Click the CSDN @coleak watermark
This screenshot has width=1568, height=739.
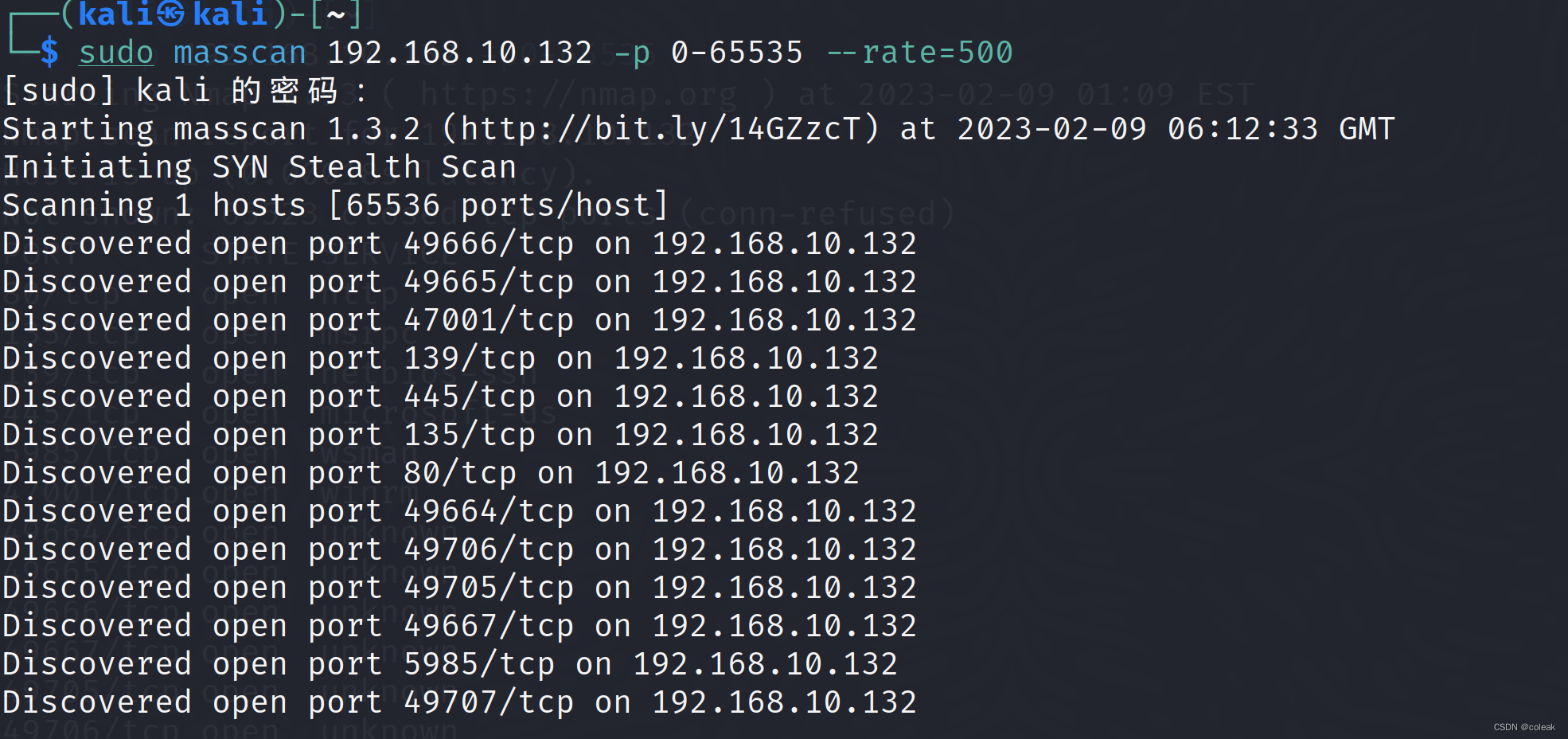tap(1523, 727)
